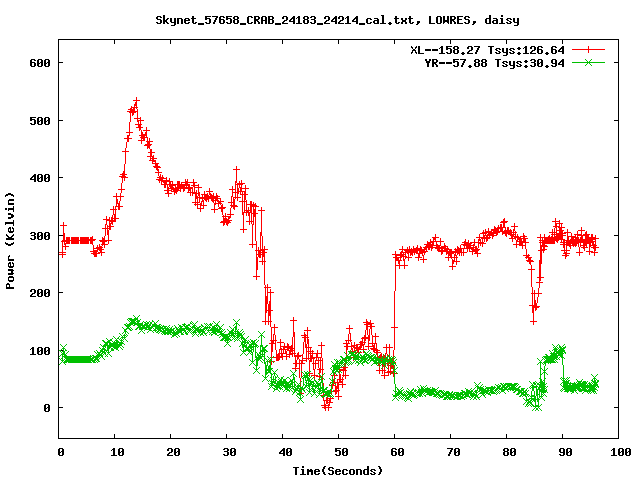Click the x-axis tick label 60
The image size is (640, 480).
click(397, 452)
